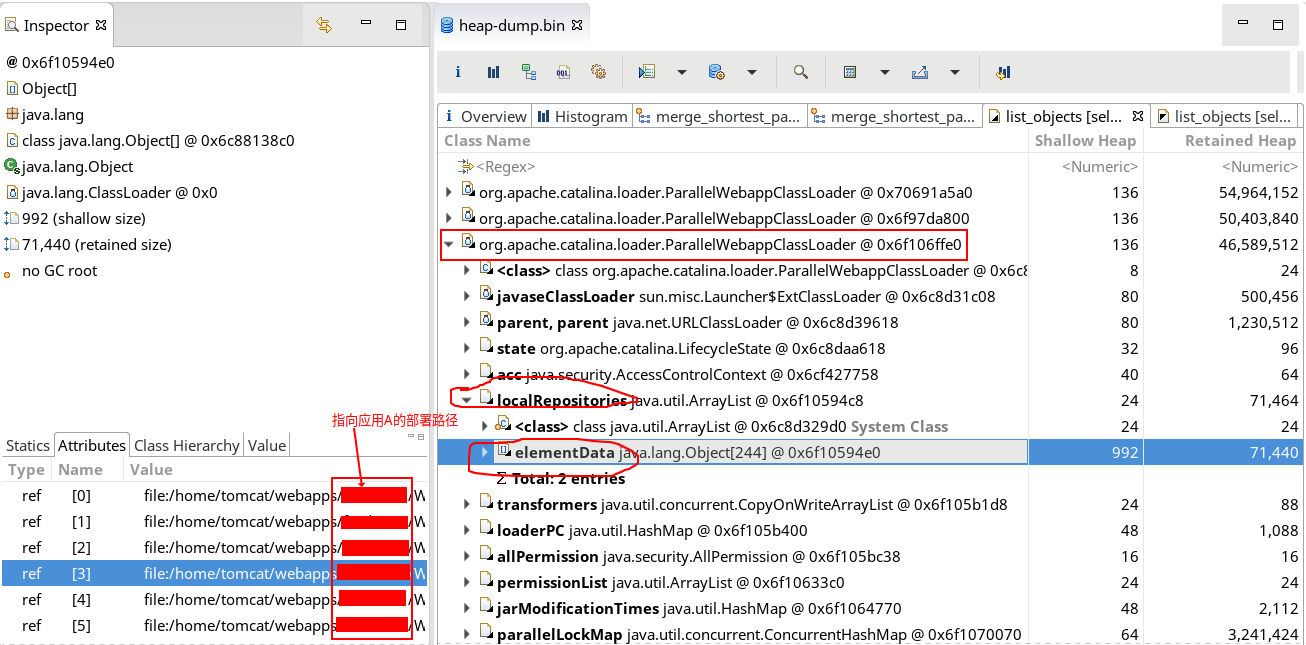Expand the elementData Object[244] node
Image resolution: width=1306 pixels, height=645 pixels.
coord(486,452)
